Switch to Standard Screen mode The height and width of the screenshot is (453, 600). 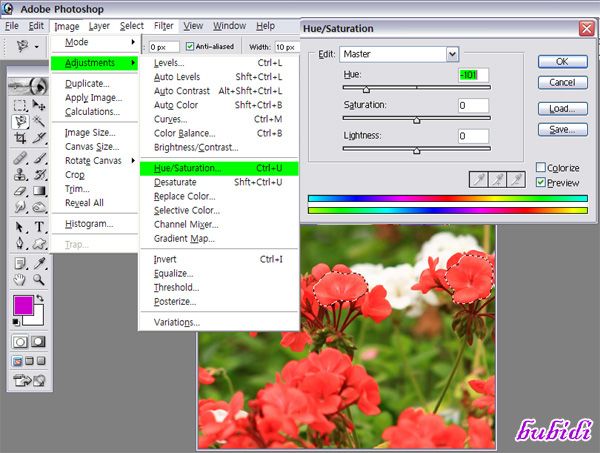click(x=17, y=361)
